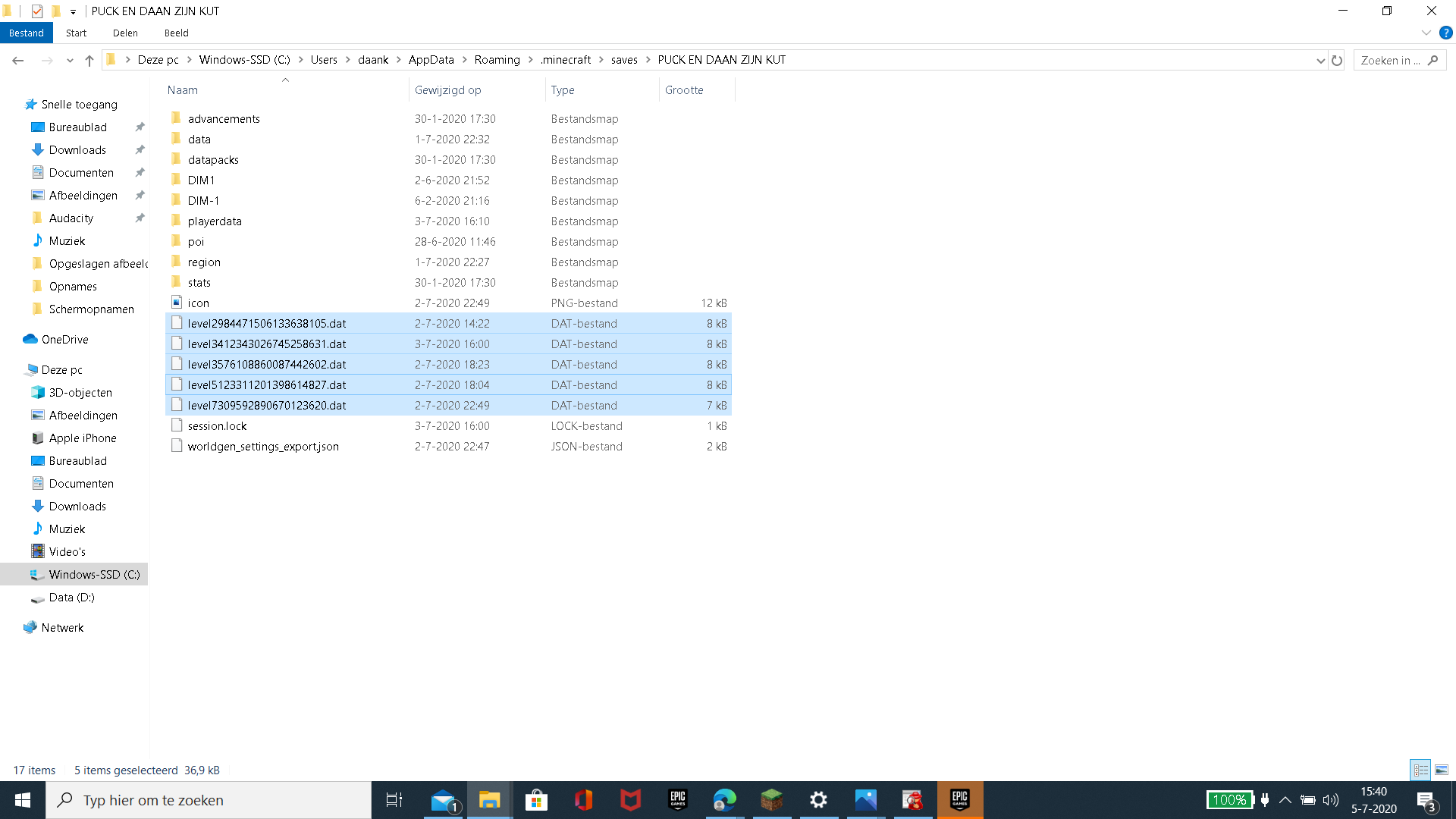Open the Bestand menu
1456x819 pixels.
[27, 33]
